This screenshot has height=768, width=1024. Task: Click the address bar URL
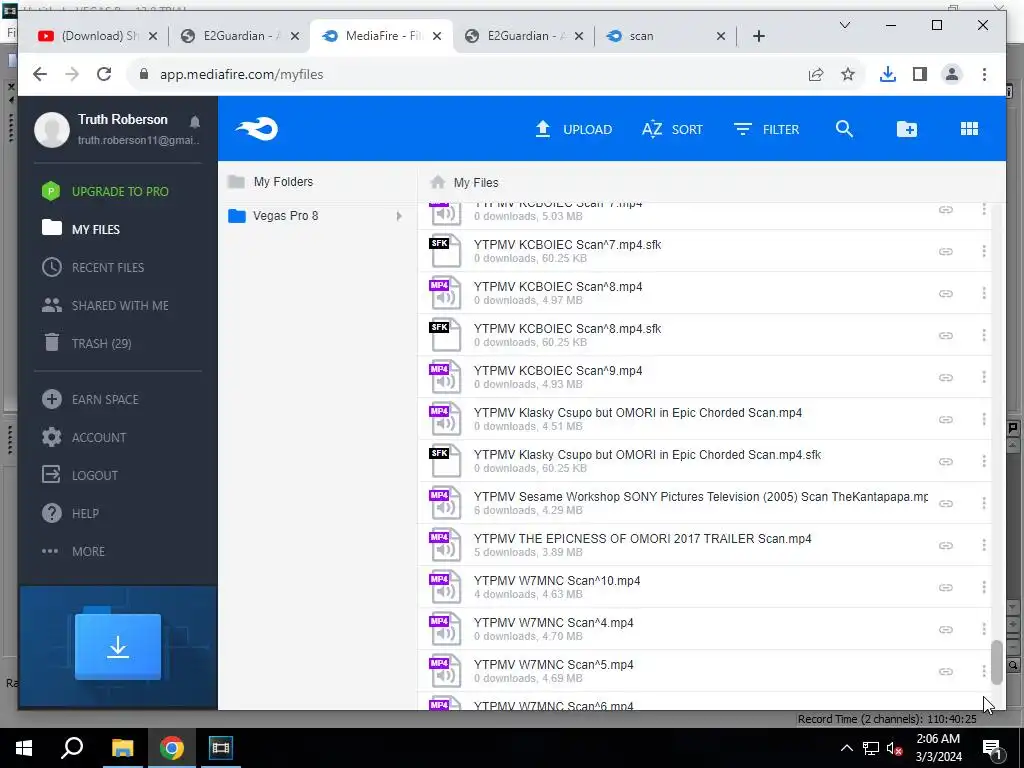pos(242,74)
